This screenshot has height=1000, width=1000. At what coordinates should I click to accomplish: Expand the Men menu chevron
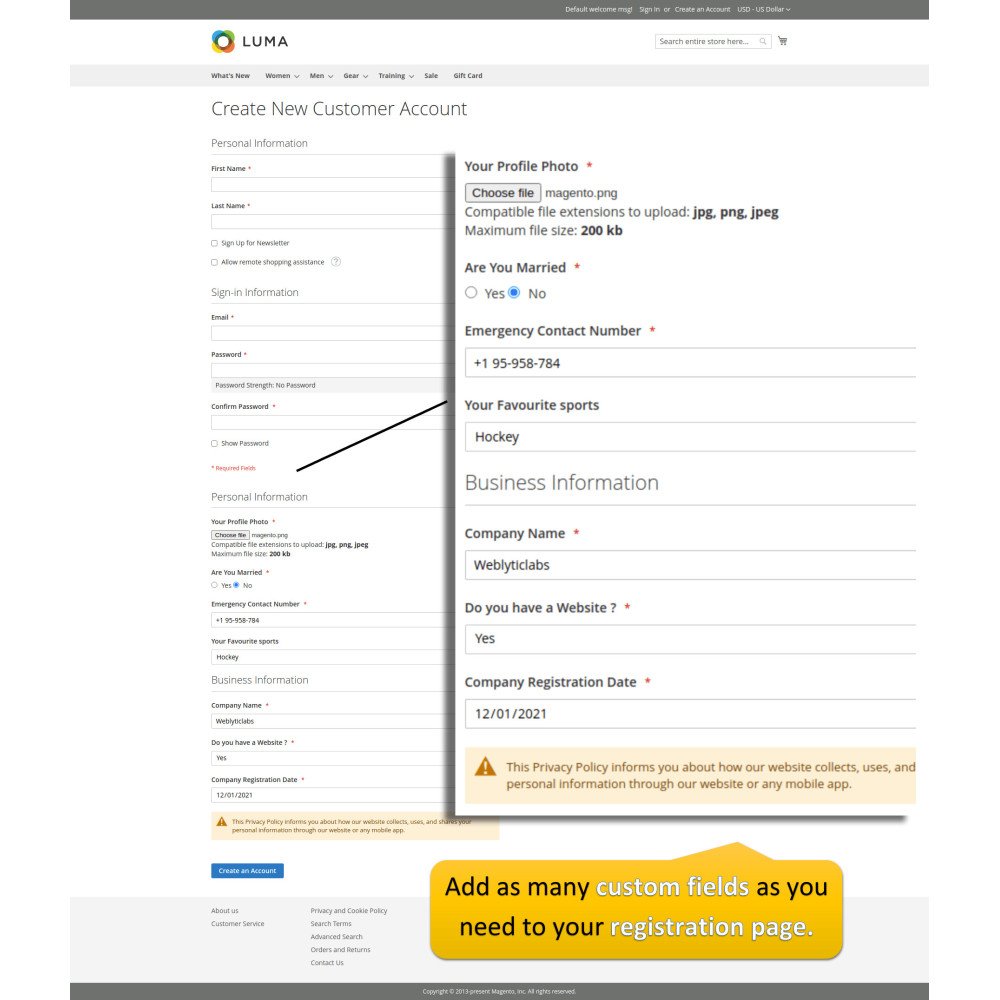point(330,77)
